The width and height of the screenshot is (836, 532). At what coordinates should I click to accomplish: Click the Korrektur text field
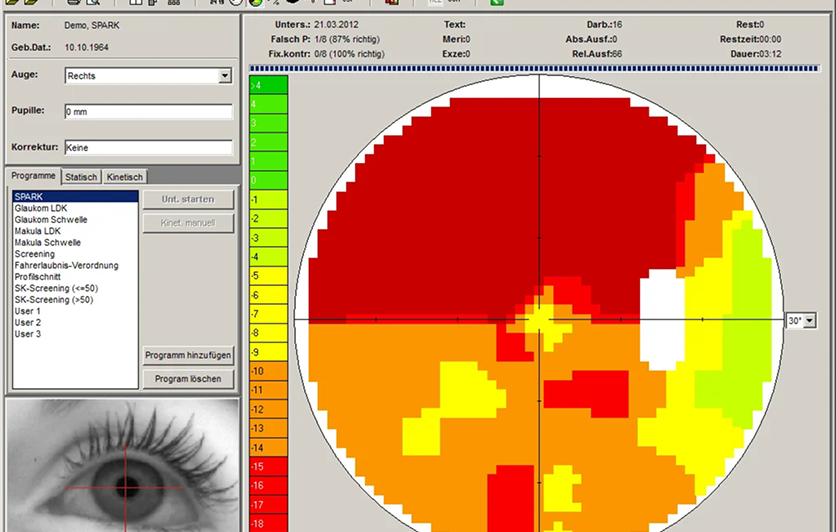point(148,148)
